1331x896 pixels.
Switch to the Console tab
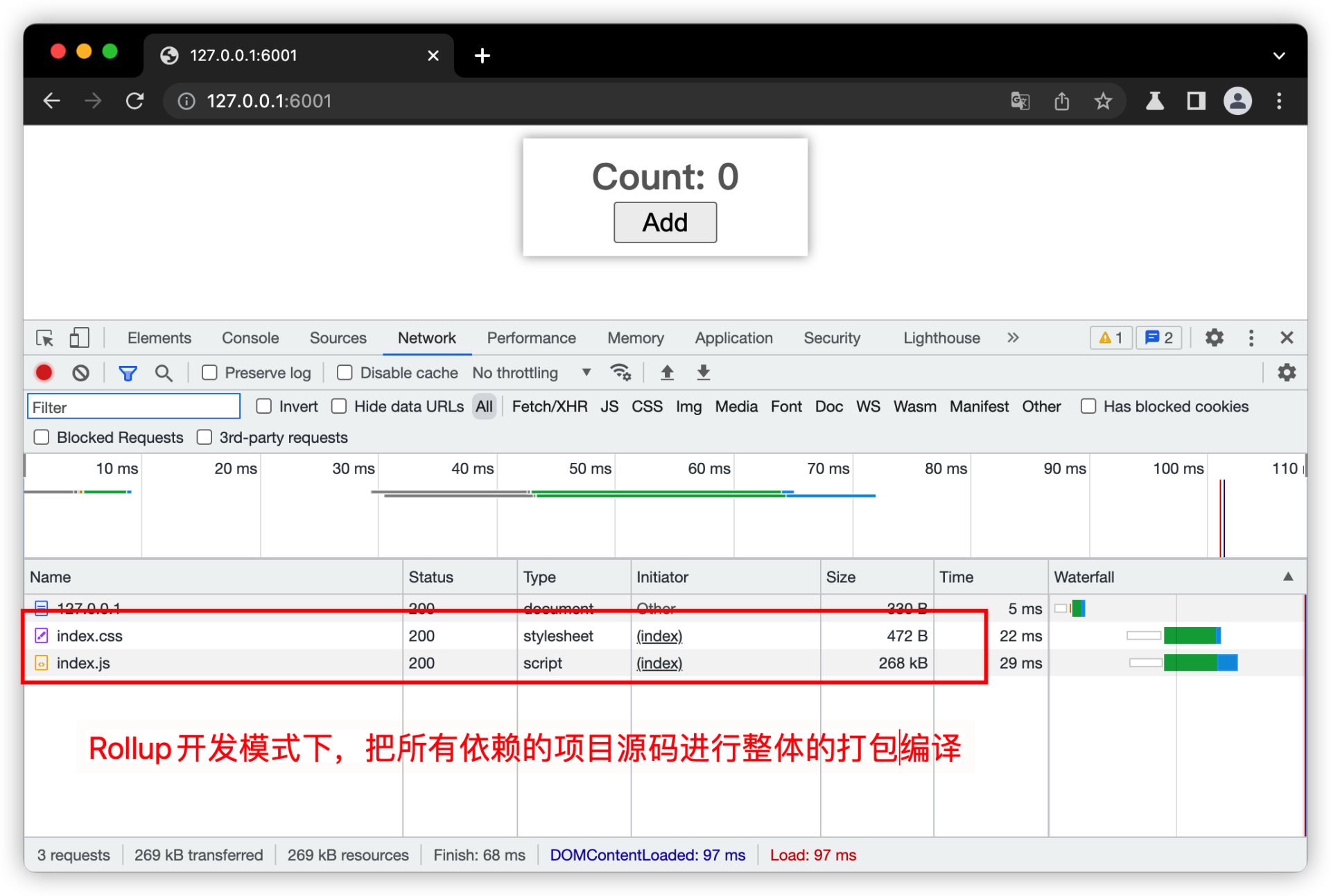(250, 338)
